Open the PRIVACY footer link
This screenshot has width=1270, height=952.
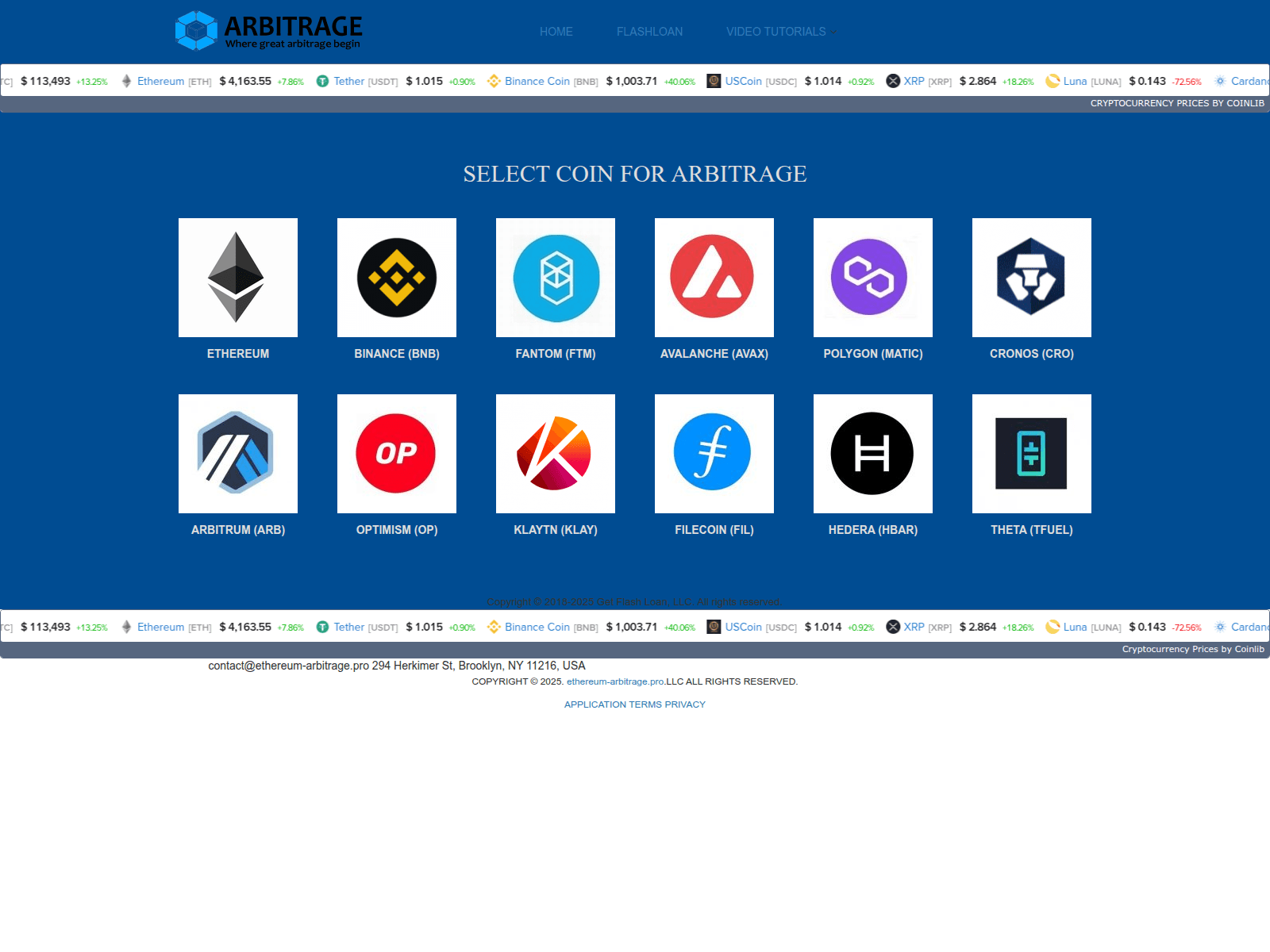[x=685, y=704]
